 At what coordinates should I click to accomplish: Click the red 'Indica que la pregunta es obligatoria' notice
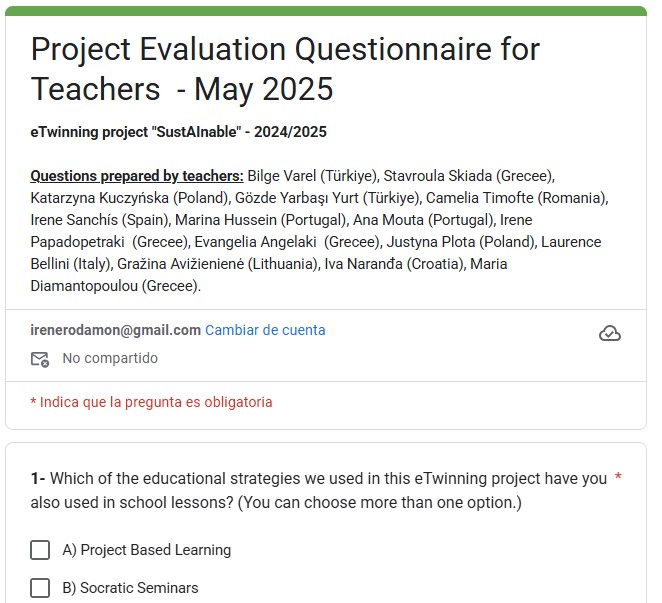(x=151, y=402)
